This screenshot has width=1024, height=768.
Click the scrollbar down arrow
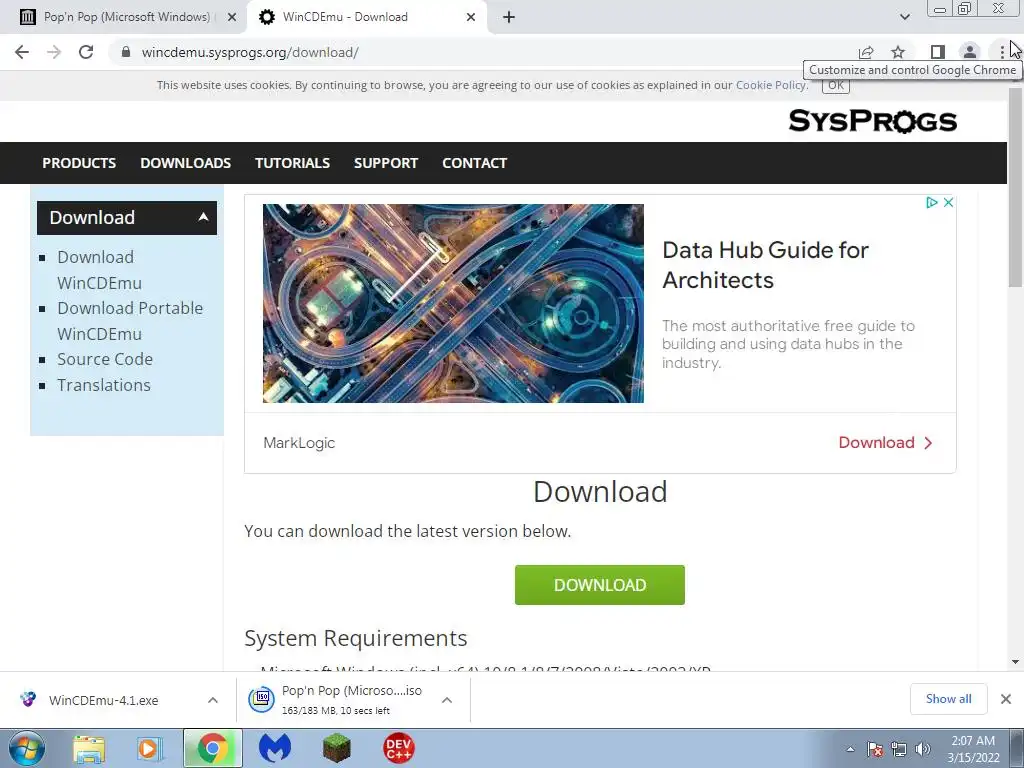point(1016,662)
